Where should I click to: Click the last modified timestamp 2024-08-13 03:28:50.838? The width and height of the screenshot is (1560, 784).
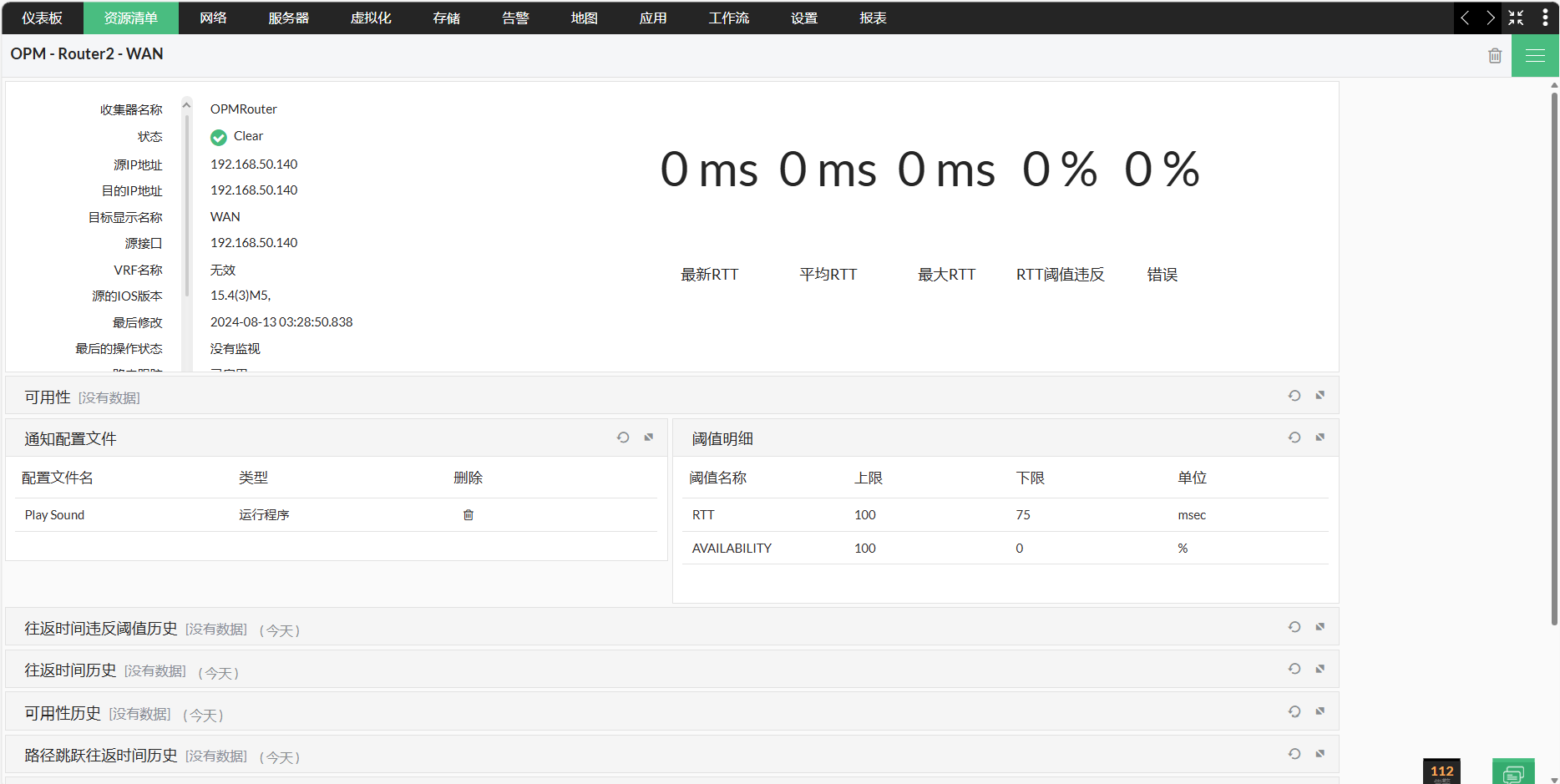coord(281,322)
